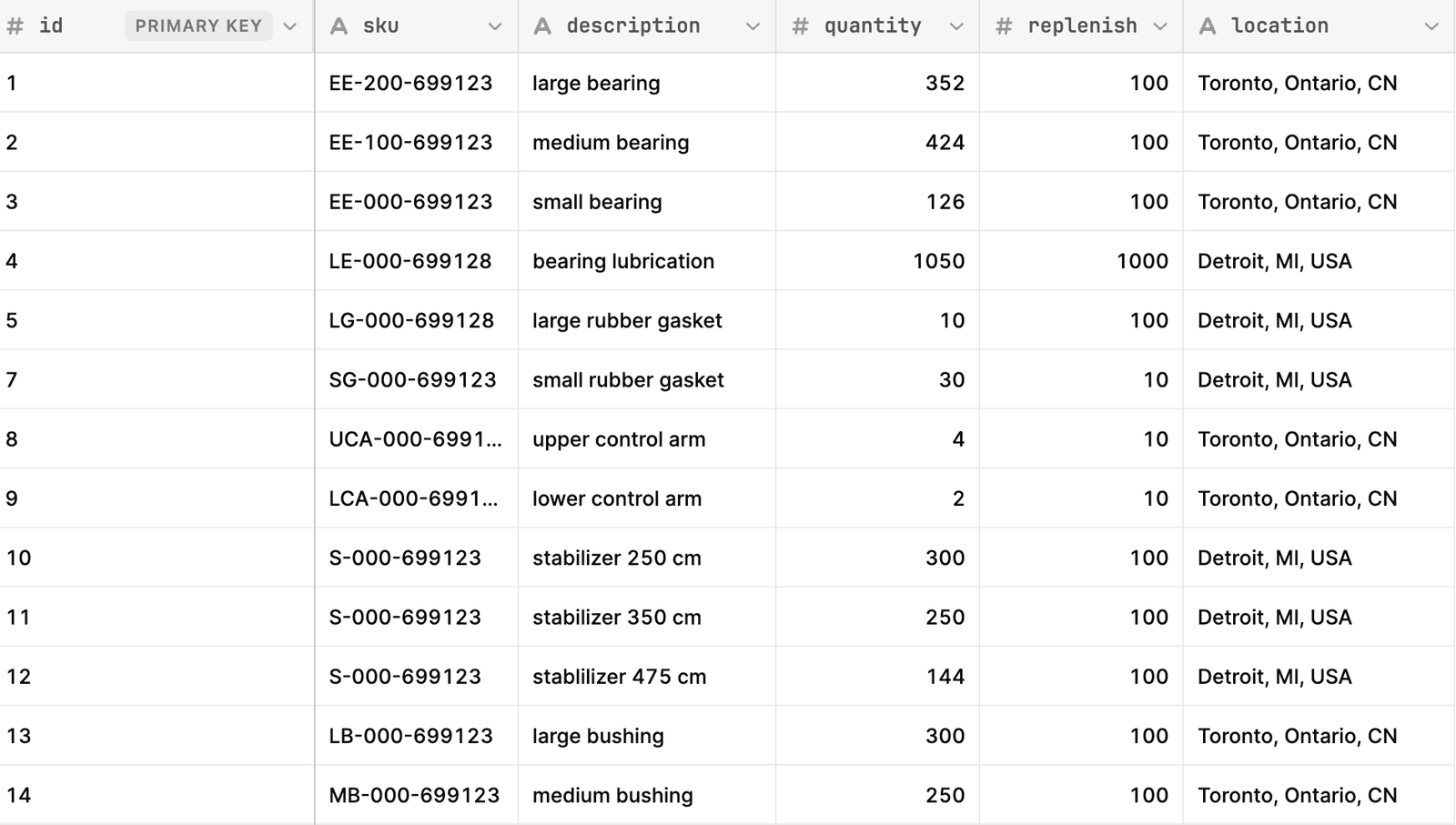Select the 'stabilizer 250 cm' cell
The height and width of the screenshot is (825, 1456).
coord(647,558)
